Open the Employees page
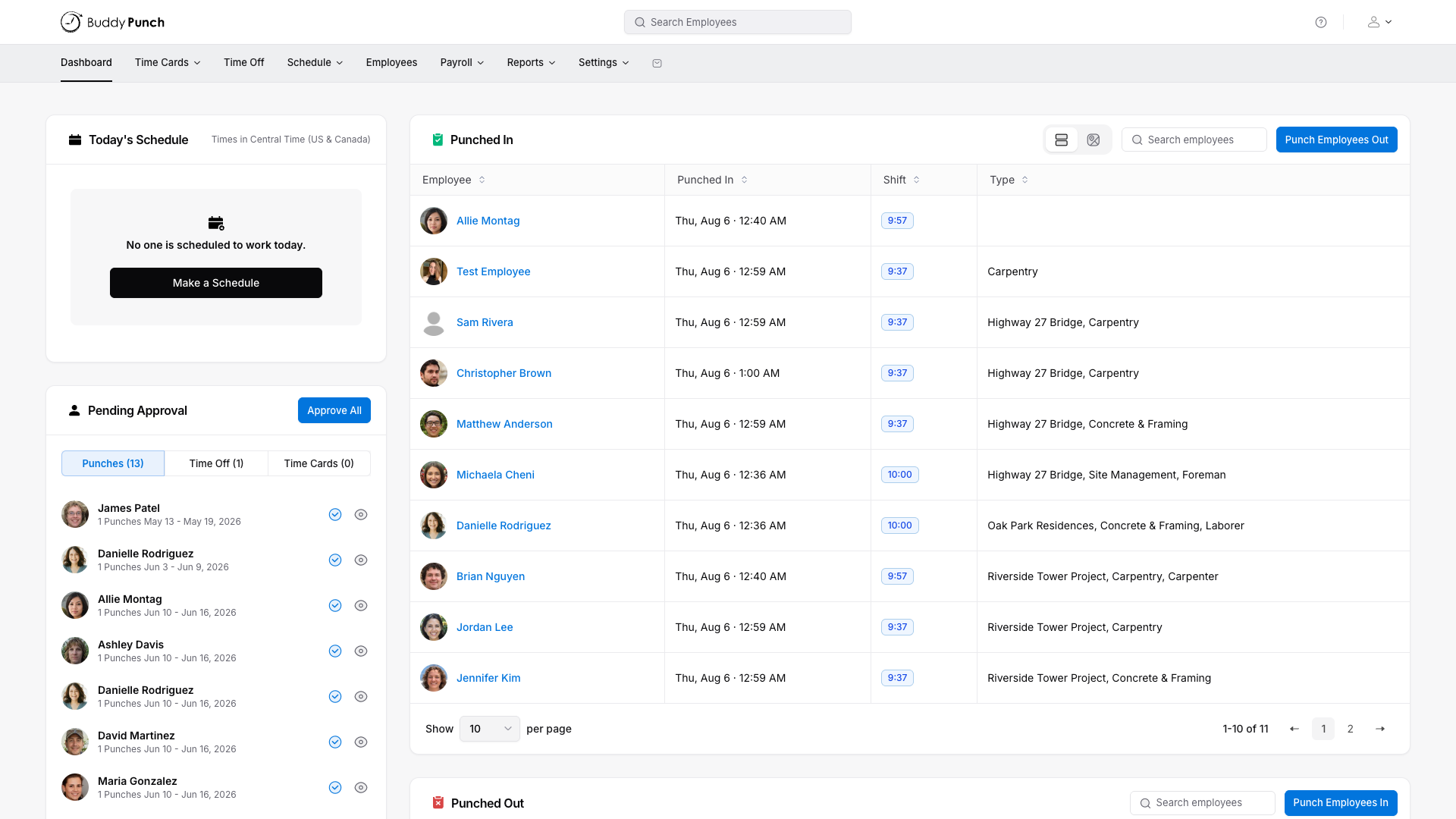 (391, 63)
